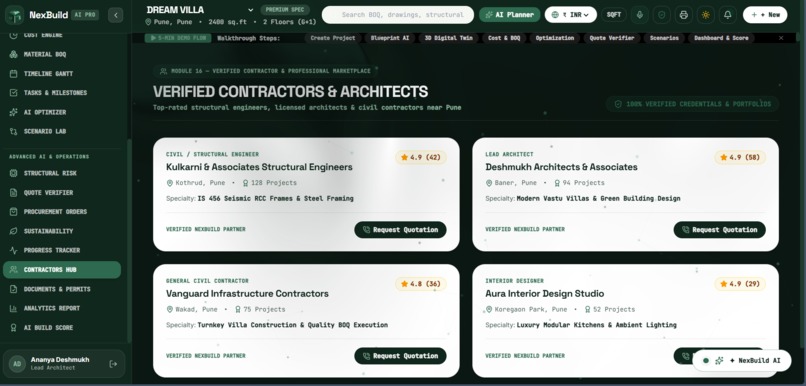Open Vanguard Infrastructure Contractors title
The width and height of the screenshot is (806, 386).
pos(247,293)
